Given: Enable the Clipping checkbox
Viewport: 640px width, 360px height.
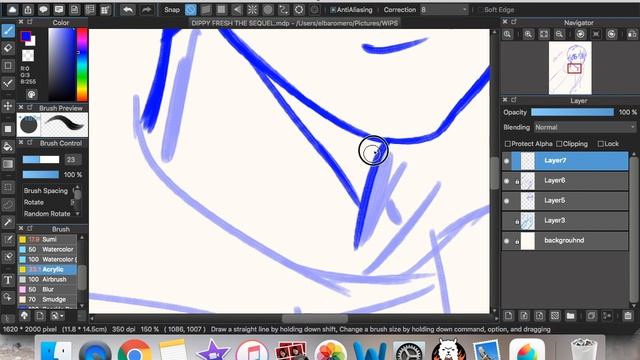Looking at the screenshot, I should tap(559, 144).
